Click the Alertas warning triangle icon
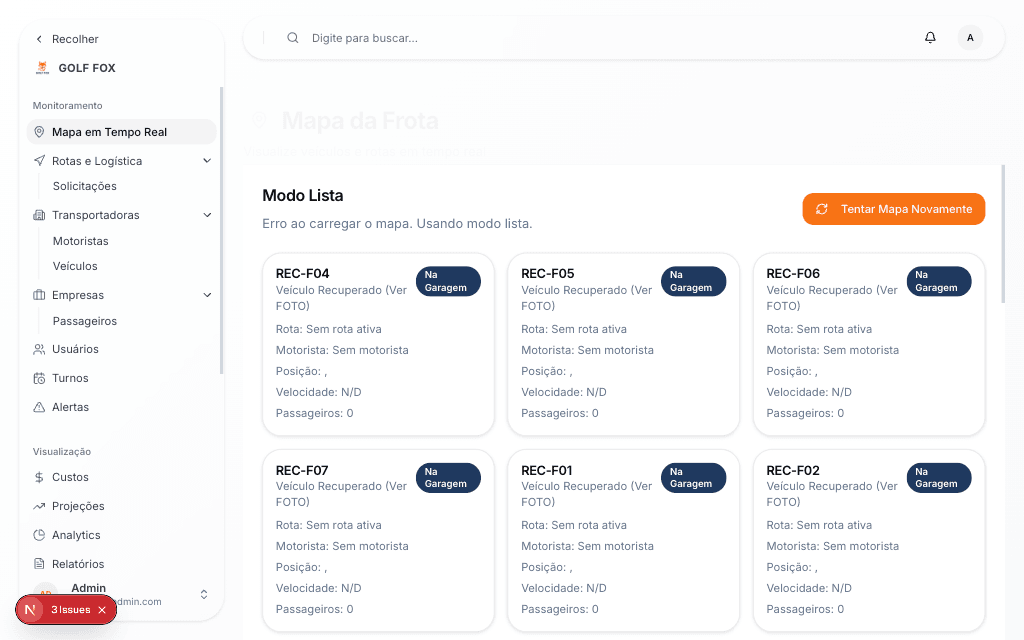This screenshot has width=1024, height=640. tap(38, 407)
